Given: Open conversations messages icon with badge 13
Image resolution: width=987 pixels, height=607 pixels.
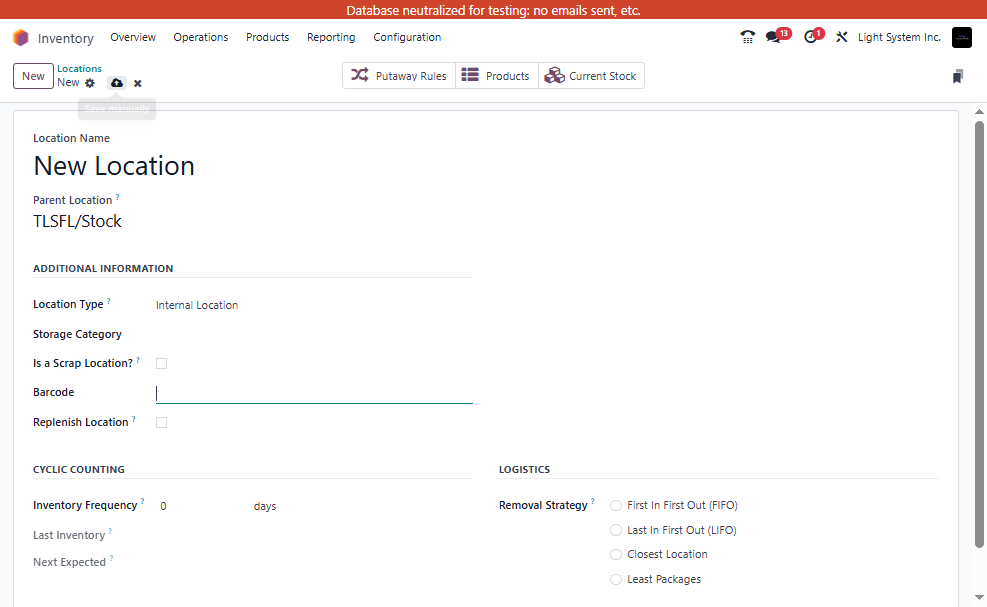Looking at the screenshot, I should (775, 37).
